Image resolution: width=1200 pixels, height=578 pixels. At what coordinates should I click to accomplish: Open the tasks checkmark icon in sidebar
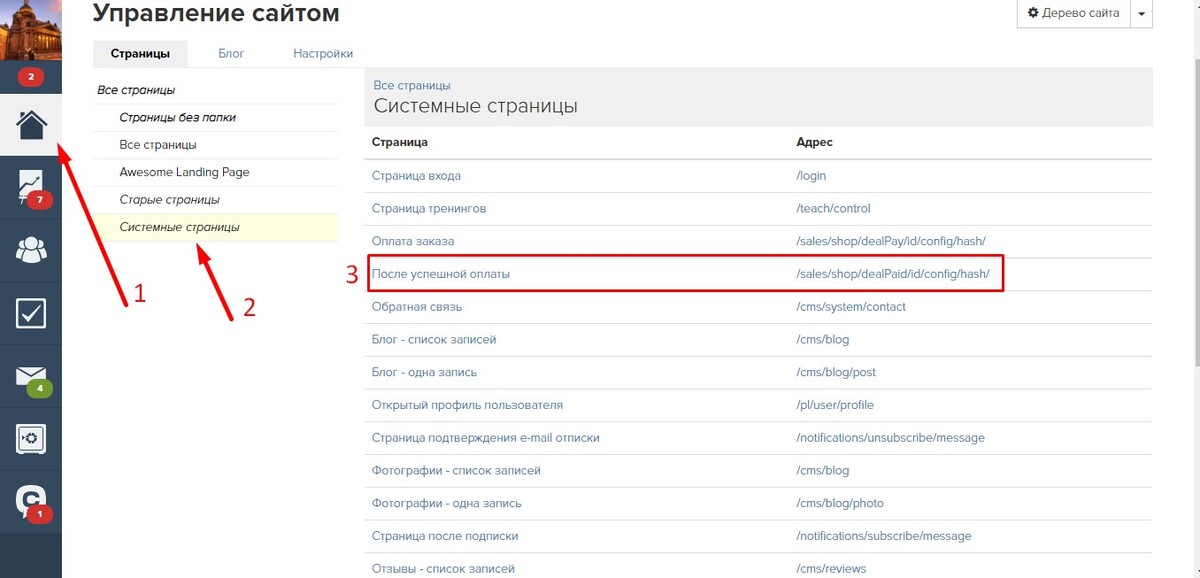(x=31, y=313)
